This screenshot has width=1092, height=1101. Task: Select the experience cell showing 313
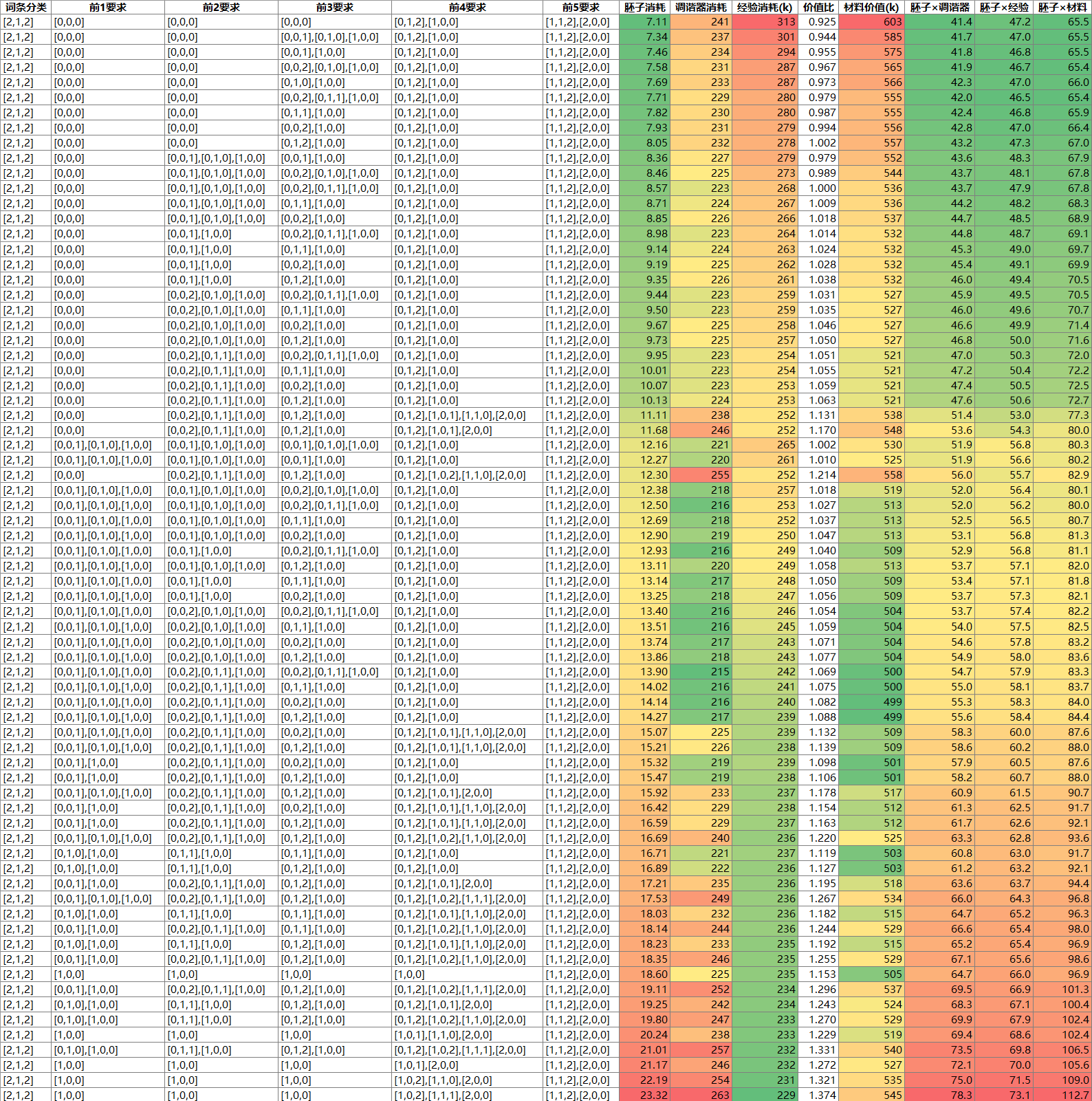[765, 22]
